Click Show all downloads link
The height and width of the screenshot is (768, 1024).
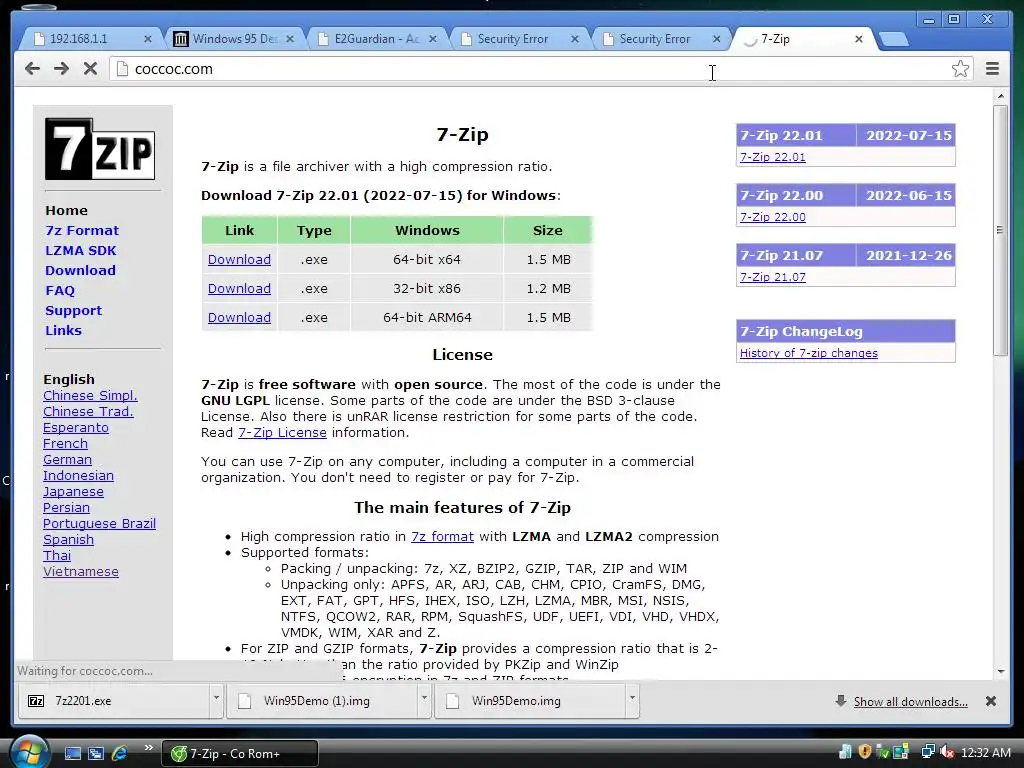[910, 701]
